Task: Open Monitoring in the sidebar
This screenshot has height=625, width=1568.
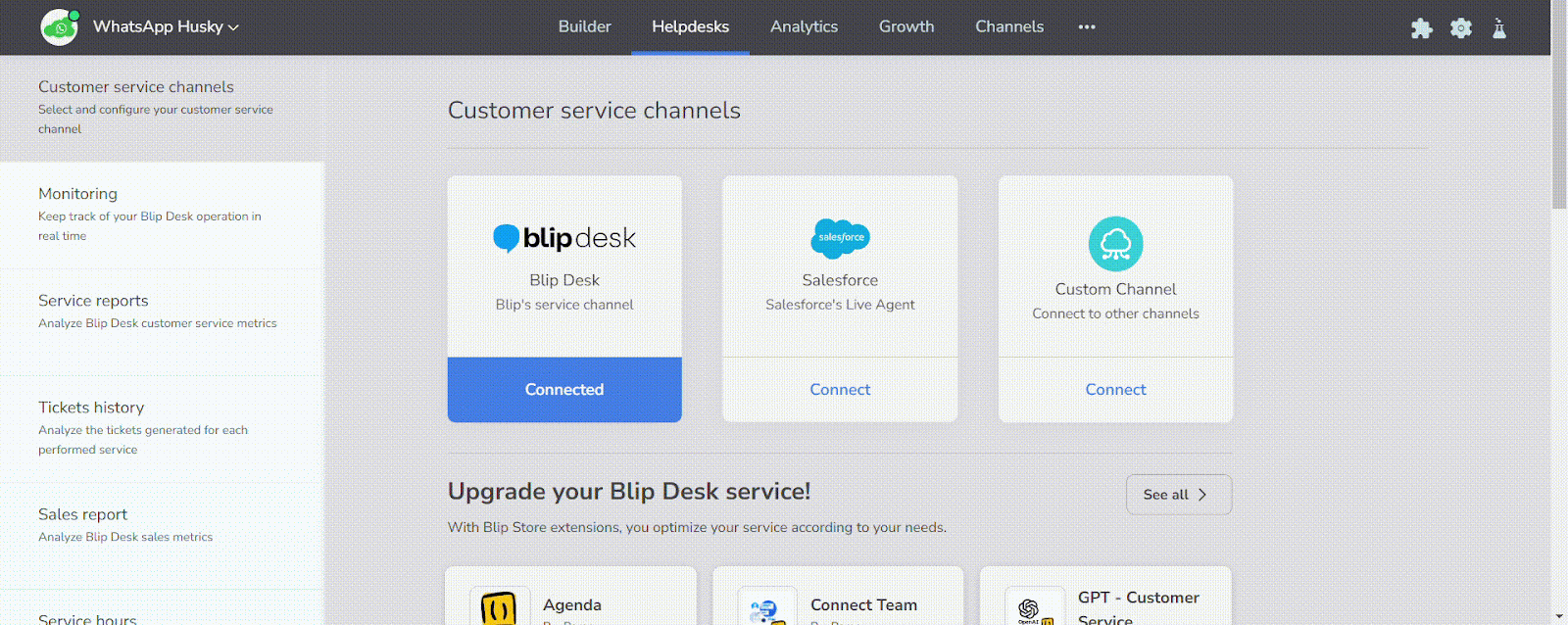Action: coord(162,216)
